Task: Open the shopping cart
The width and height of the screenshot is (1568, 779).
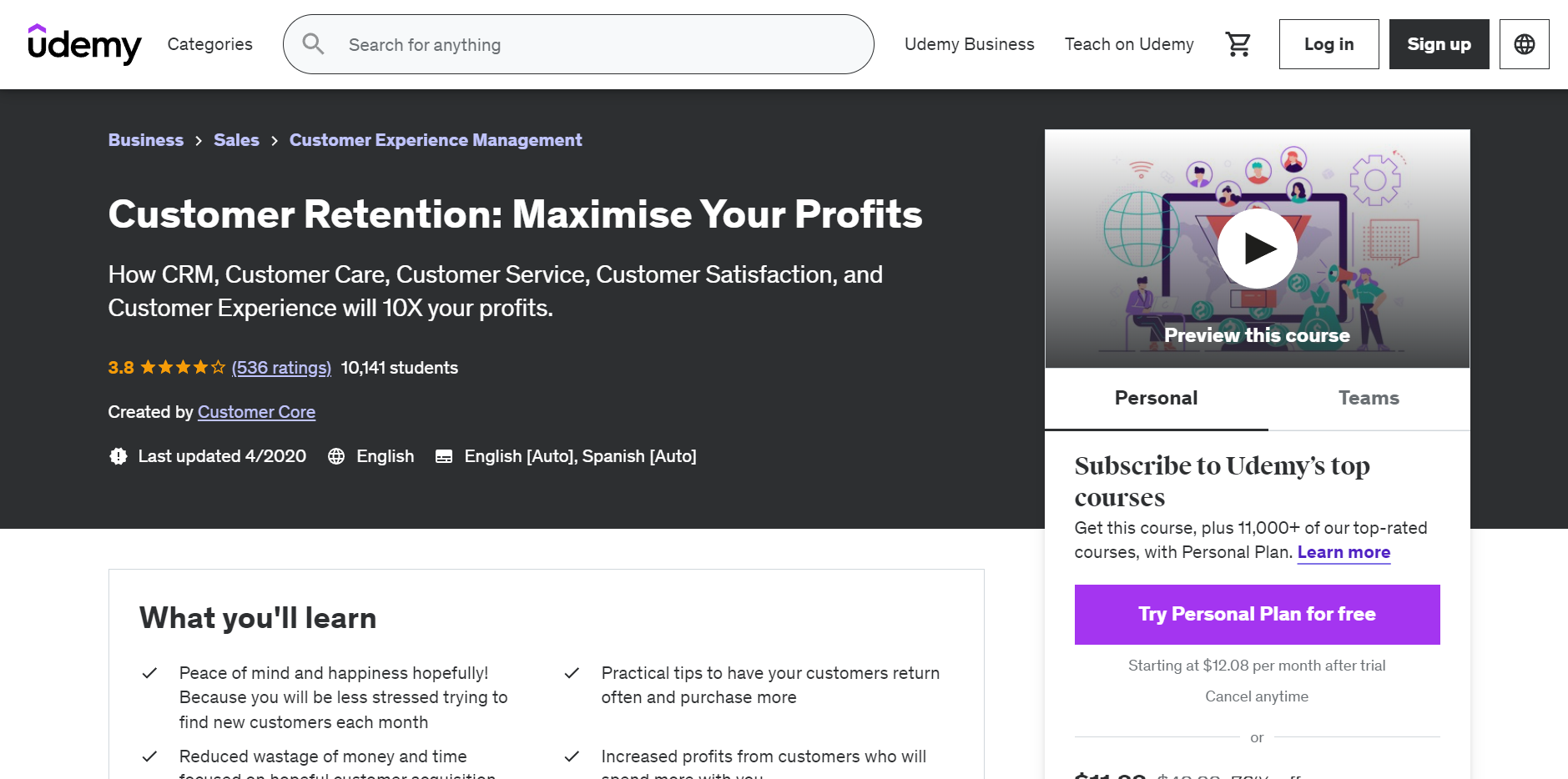Action: [1238, 44]
